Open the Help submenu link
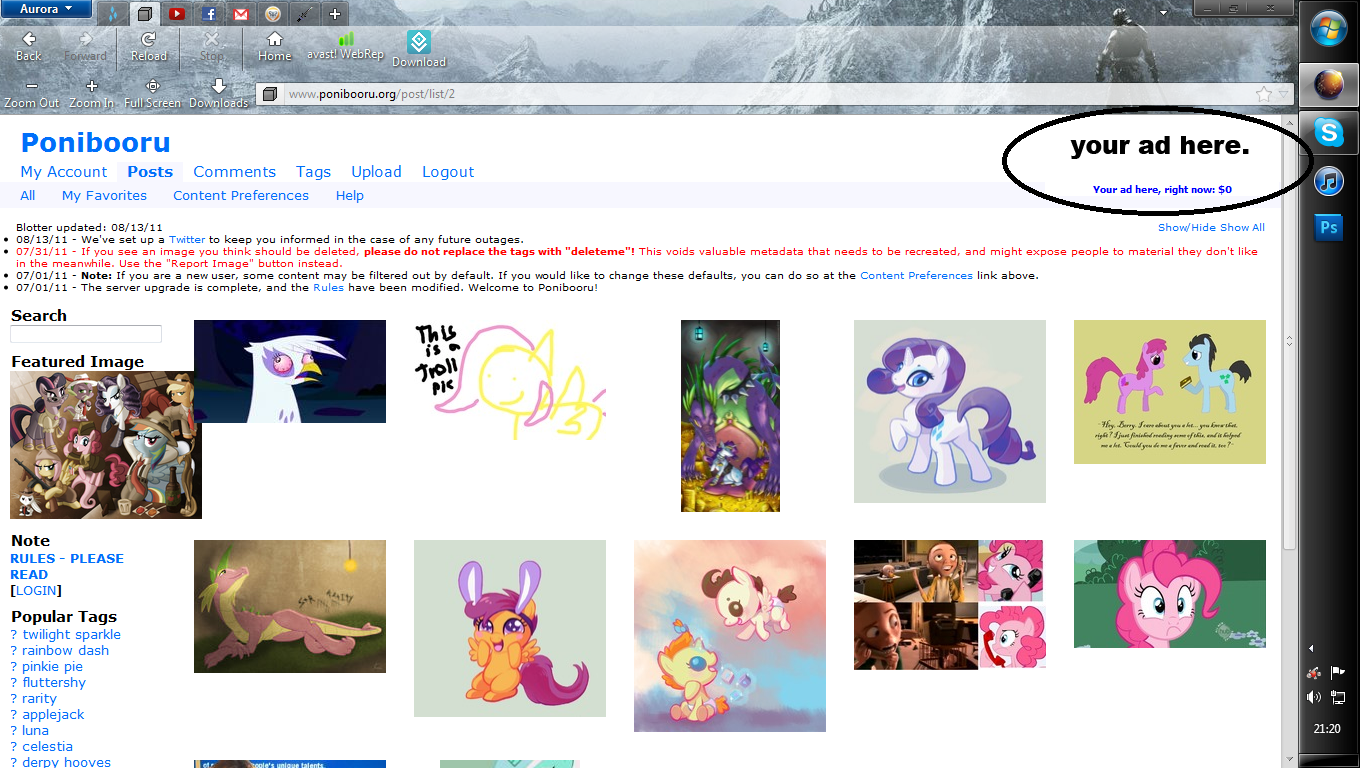Screen dimensions: 1360x768 [350, 196]
